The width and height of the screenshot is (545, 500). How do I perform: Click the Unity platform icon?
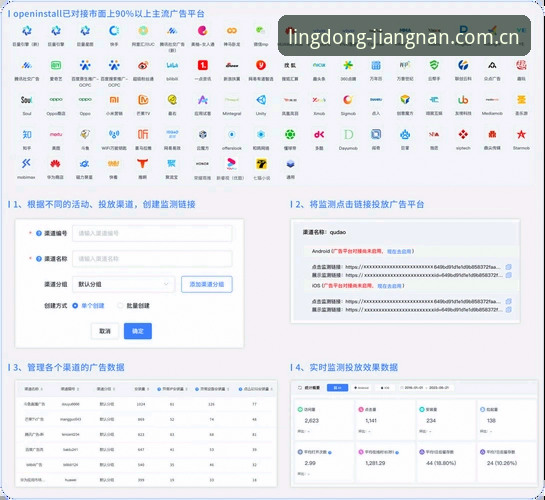pos(261,100)
